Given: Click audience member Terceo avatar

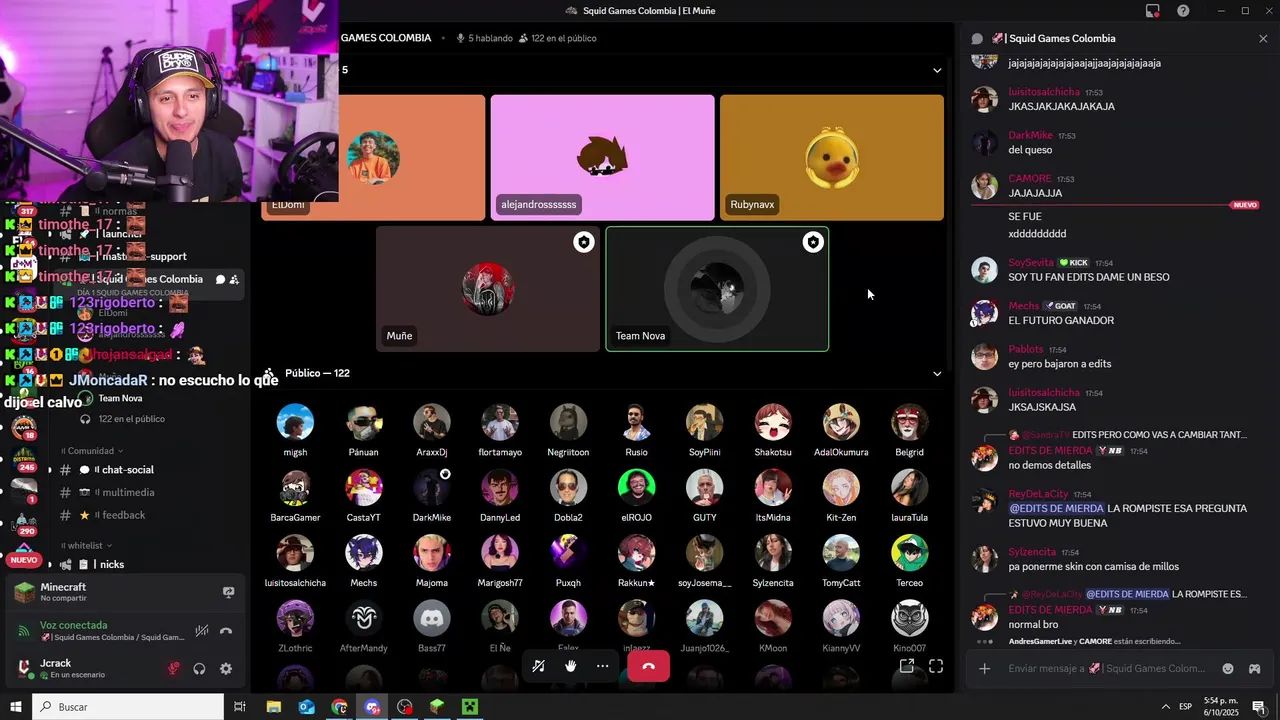Looking at the screenshot, I should coord(909,553).
